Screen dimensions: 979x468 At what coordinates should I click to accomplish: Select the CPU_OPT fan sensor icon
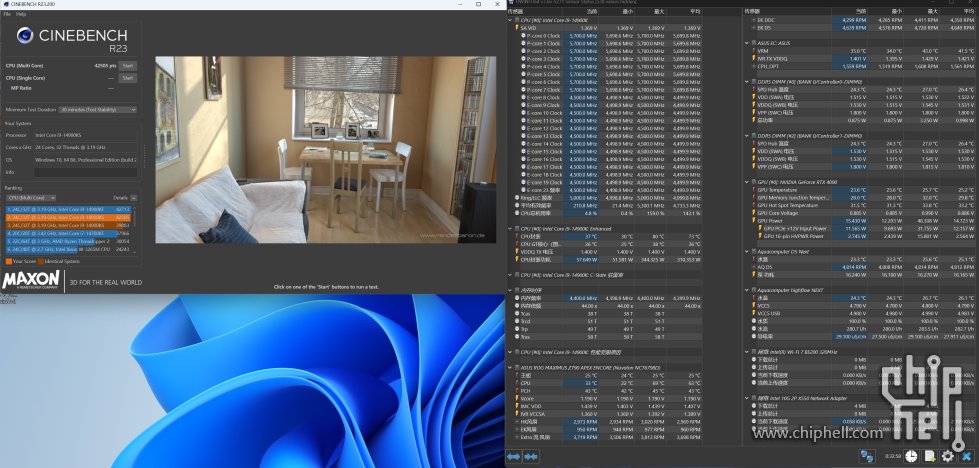point(754,66)
